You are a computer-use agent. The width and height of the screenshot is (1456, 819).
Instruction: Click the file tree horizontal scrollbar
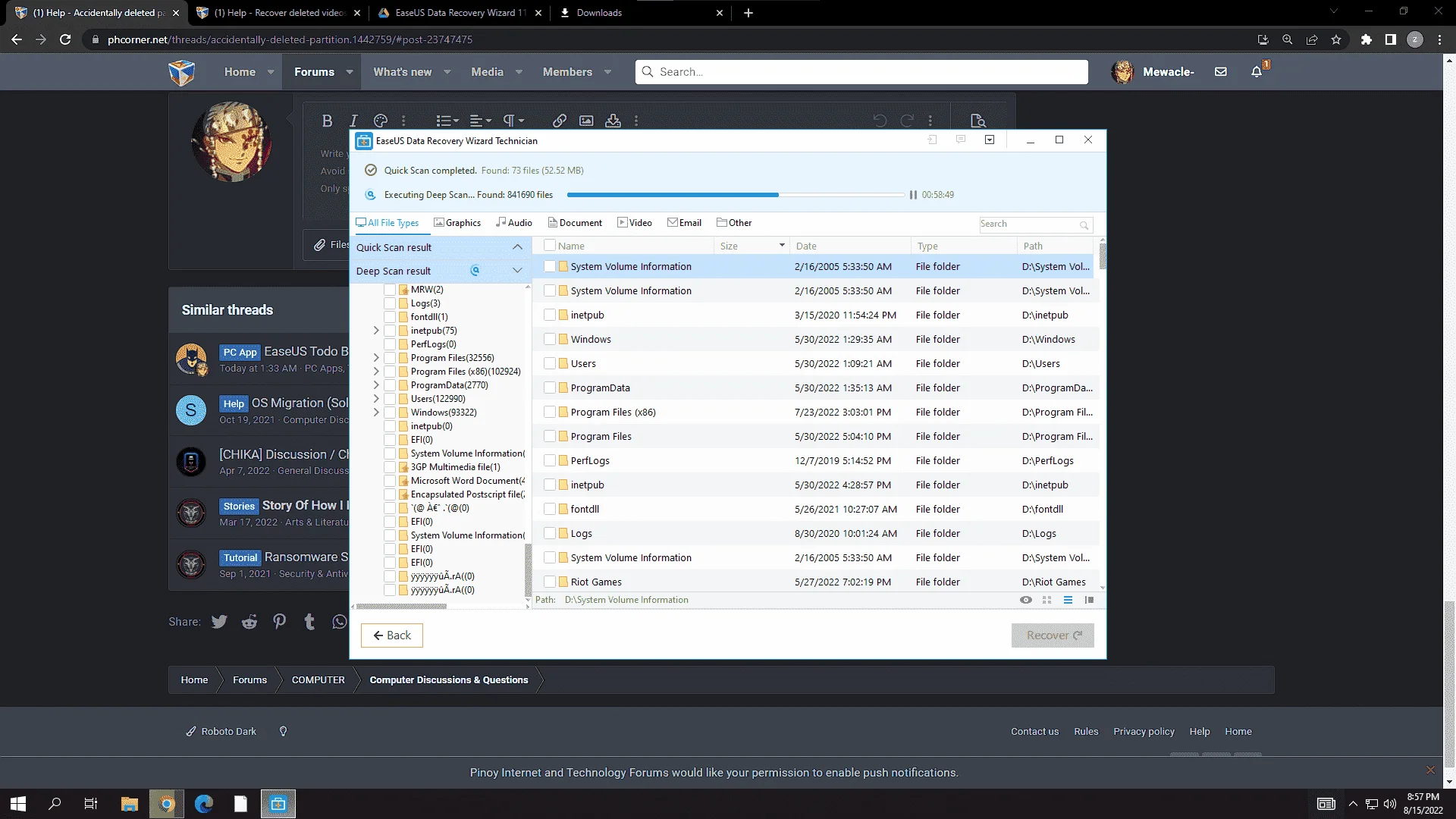pos(402,607)
